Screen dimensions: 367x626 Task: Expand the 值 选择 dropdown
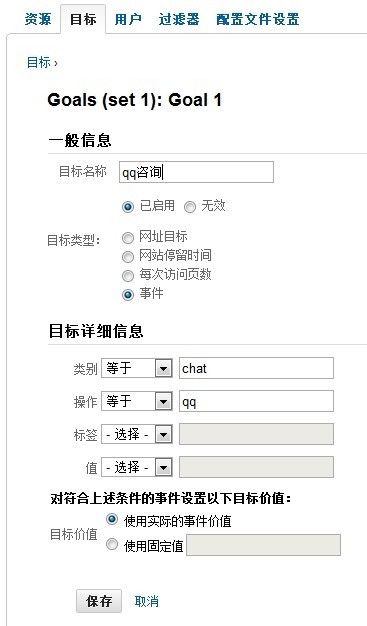[x=137, y=467]
